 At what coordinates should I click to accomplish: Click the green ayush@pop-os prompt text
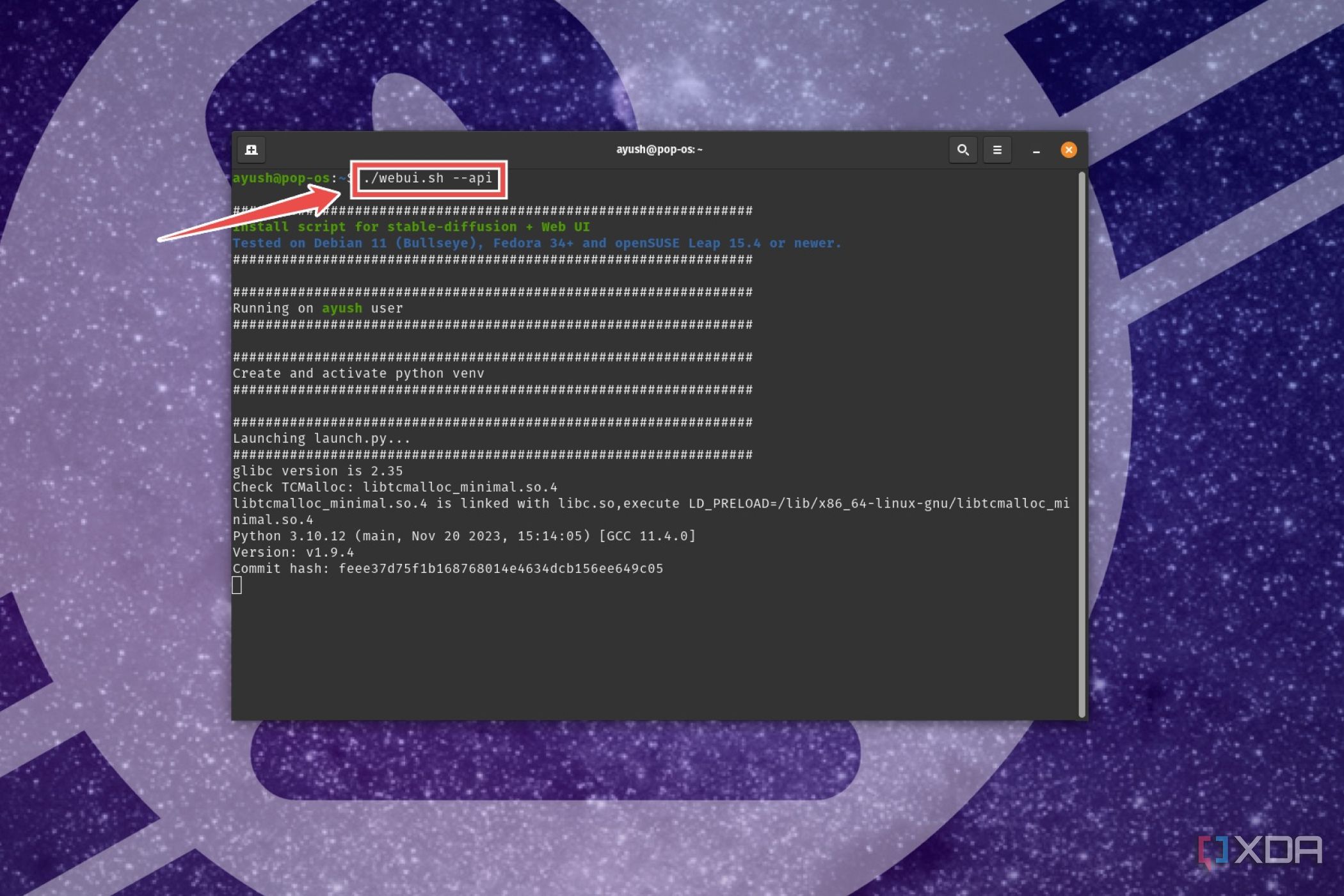[x=282, y=178]
